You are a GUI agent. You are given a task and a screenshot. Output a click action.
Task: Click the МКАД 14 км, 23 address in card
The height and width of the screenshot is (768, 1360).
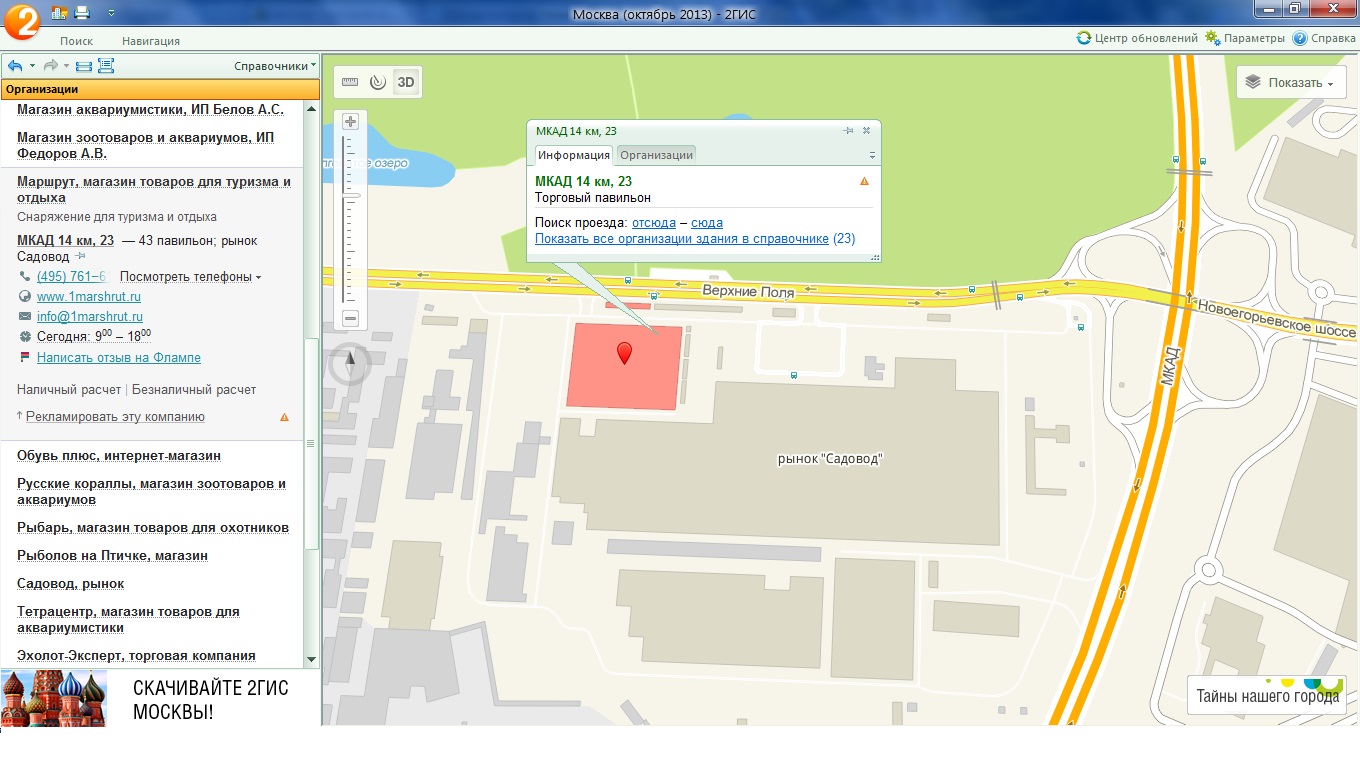pyautogui.click(x=65, y=240)
